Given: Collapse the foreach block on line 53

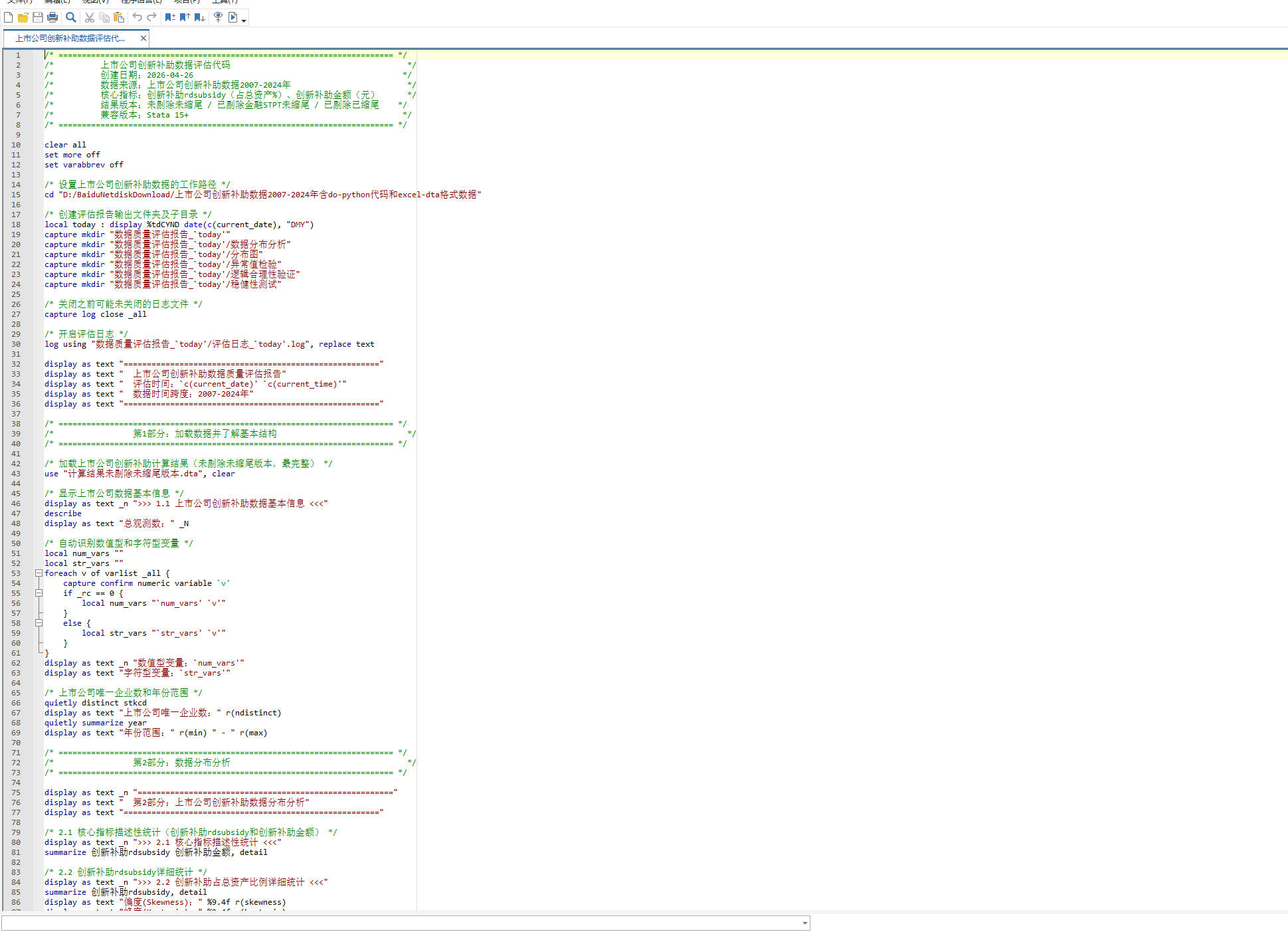Looking at the screenshot, I should click(x=39, y=573).
